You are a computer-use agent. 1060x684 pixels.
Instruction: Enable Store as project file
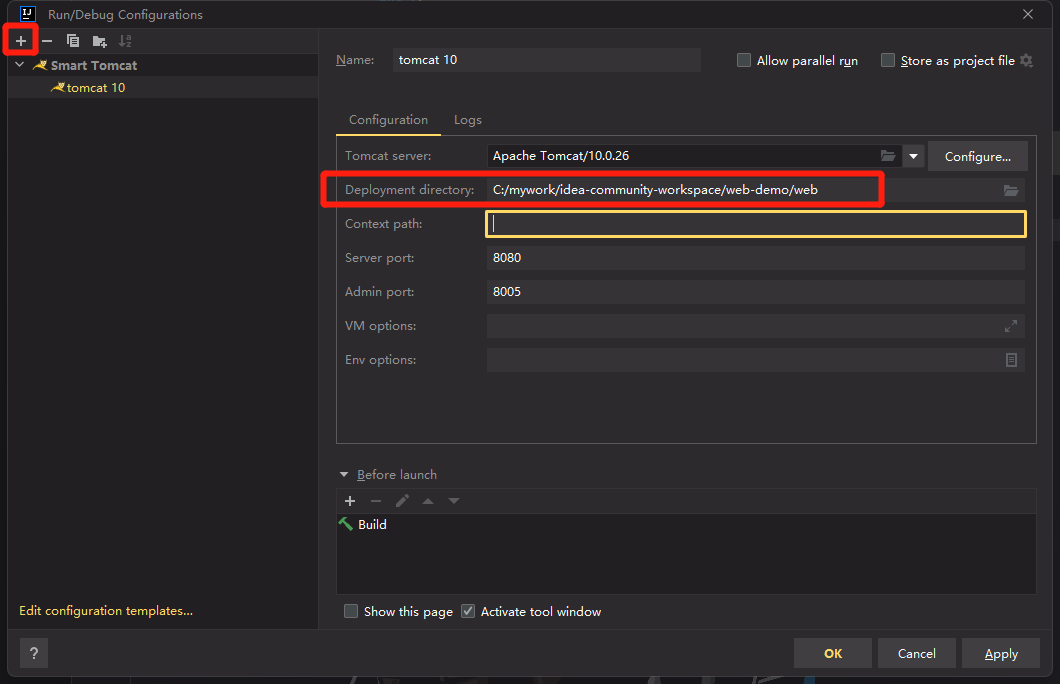pyautogui.click(x=888, y=60)
